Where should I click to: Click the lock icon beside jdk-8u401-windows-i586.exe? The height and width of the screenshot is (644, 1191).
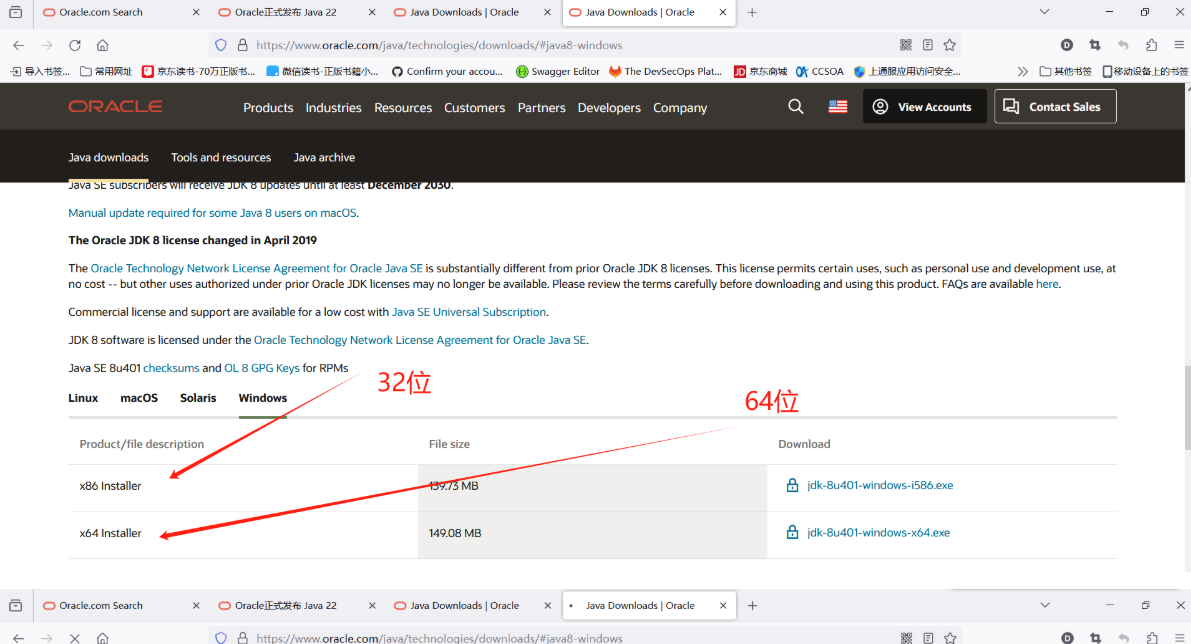pyautogui.click(x=792, y=485)
